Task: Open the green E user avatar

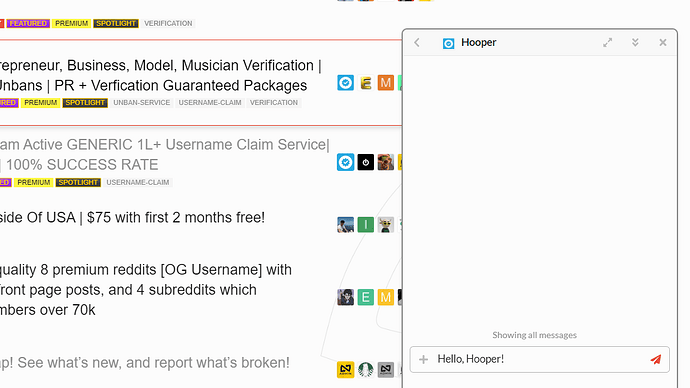Action: tap(365, 297)
